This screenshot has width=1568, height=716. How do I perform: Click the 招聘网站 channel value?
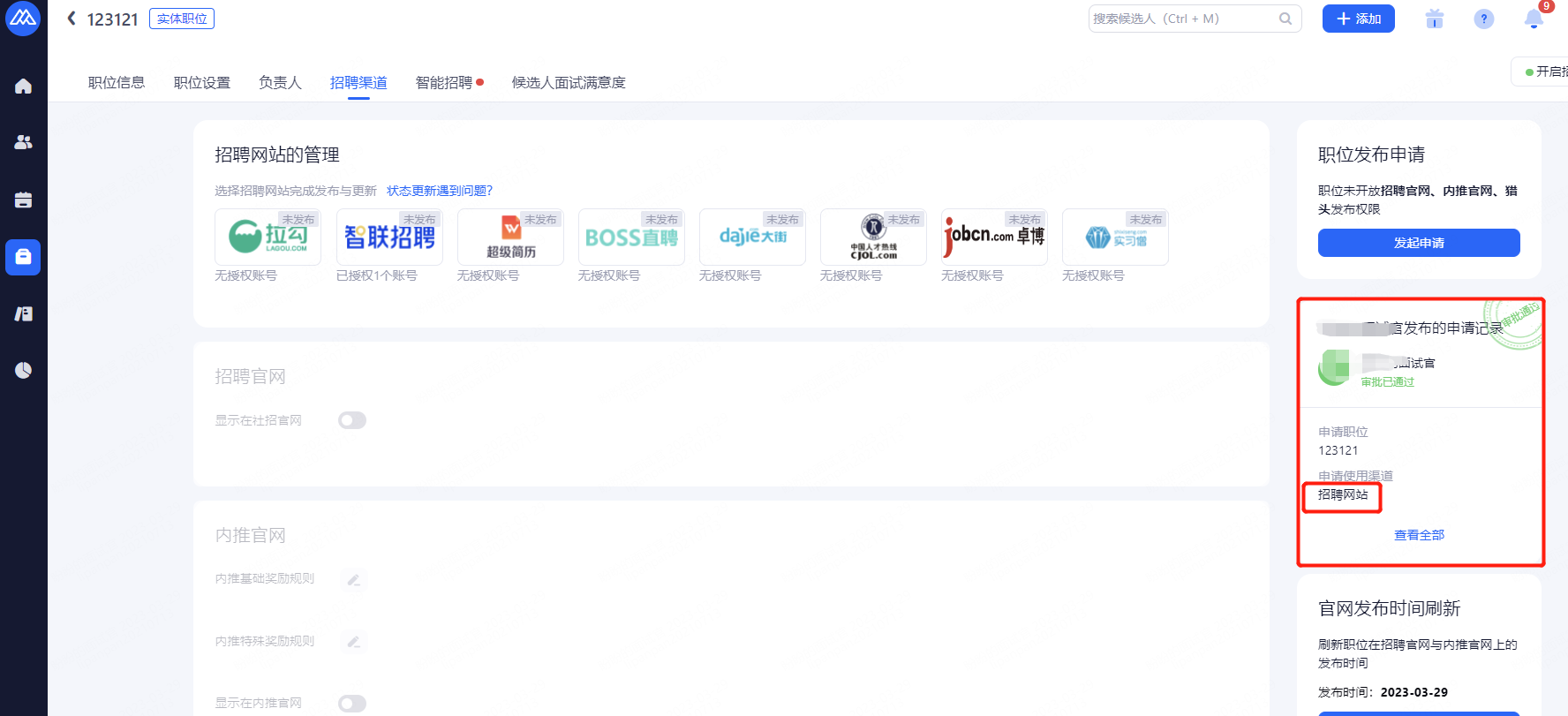tap(1343, 494)
